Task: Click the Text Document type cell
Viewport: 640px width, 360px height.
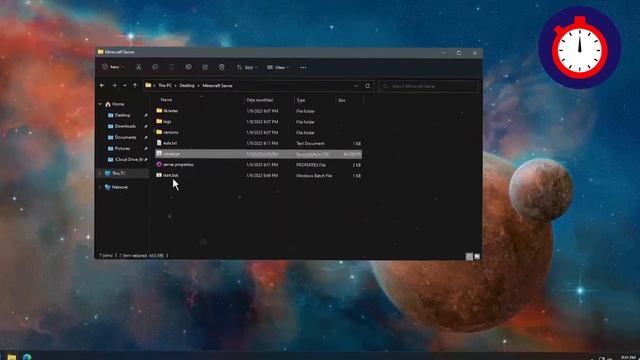Action: pyautogui.click(x=310, y=144)
